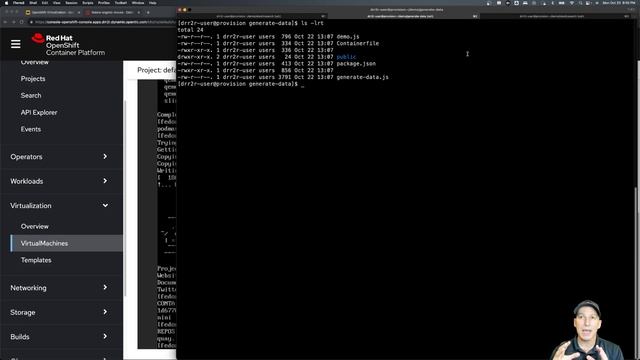Open Templates under Virtualization
Image resolution: width=640 pixels, height=360 pixels.
point(36,260)
